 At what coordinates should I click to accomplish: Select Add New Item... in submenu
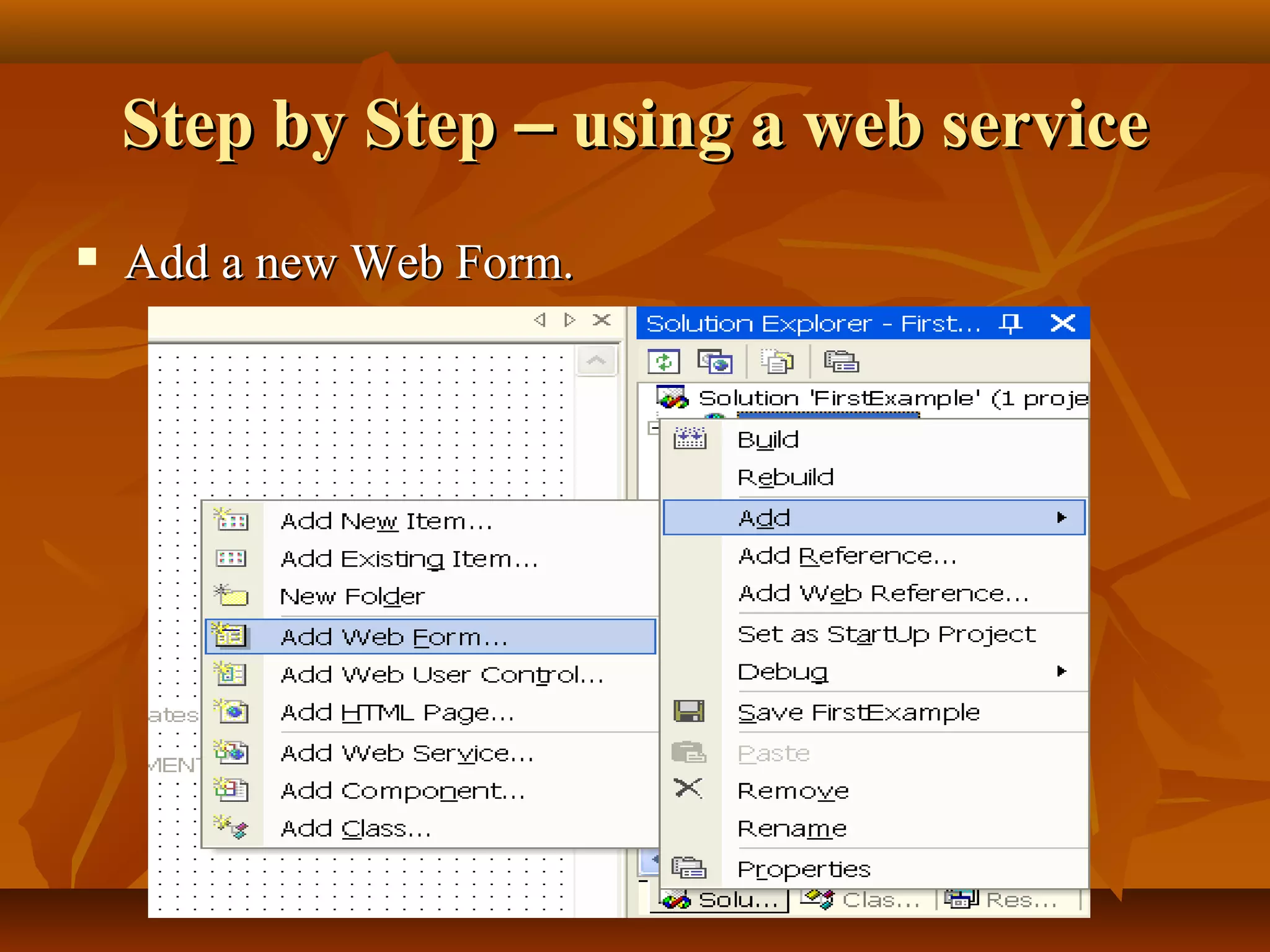(x=430, y=521)
